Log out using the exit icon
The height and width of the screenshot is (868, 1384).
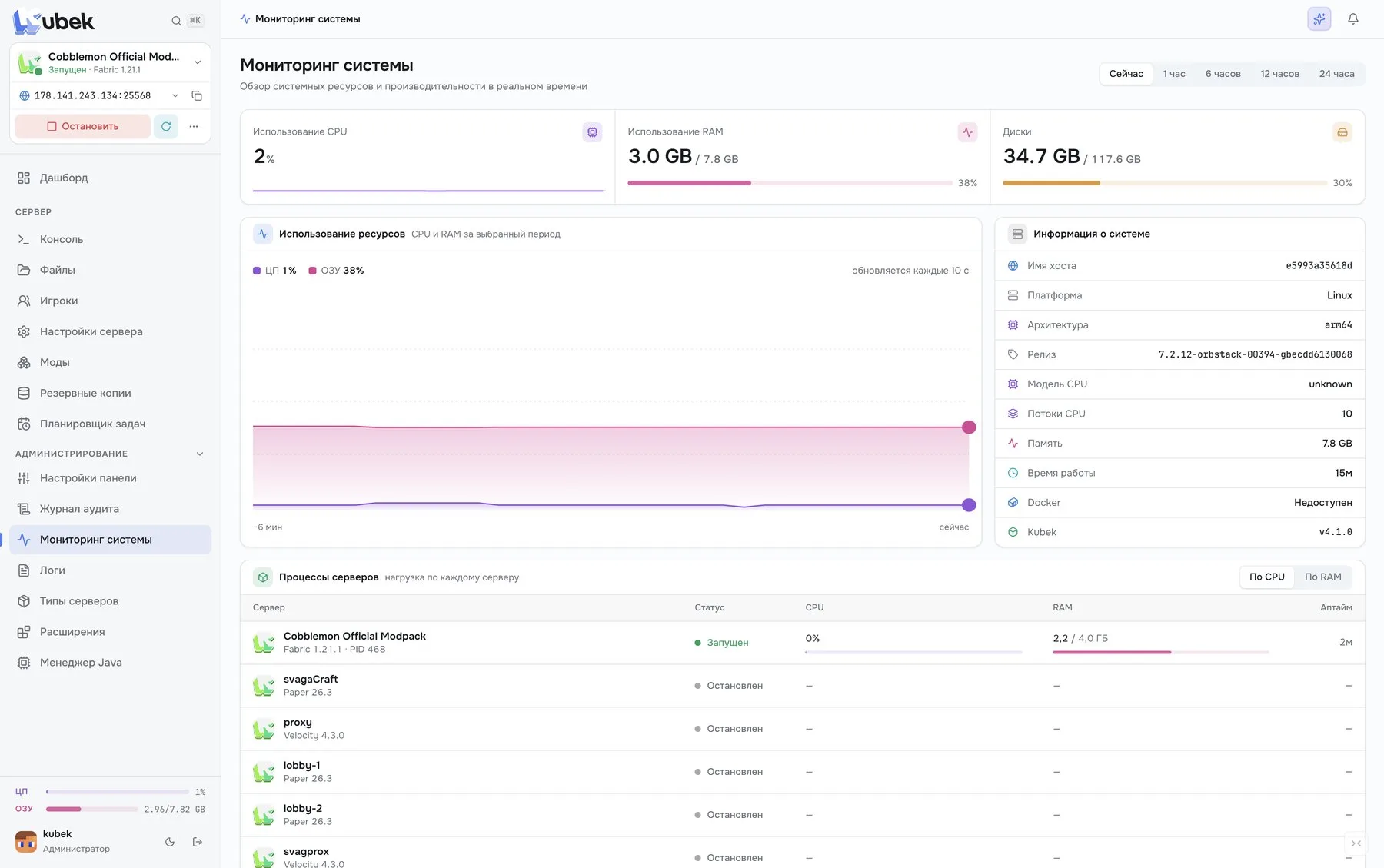(198, 842)
